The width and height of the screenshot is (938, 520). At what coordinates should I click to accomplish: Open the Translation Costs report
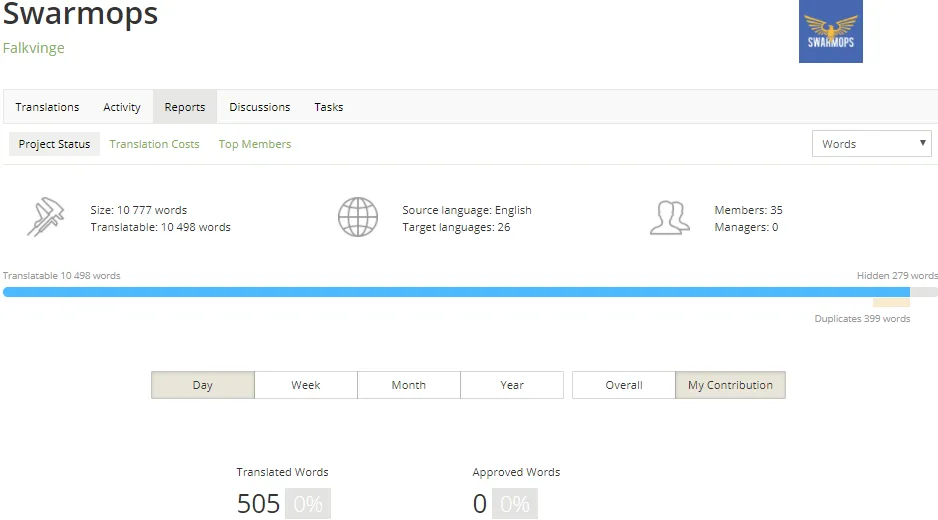[154, 144]
